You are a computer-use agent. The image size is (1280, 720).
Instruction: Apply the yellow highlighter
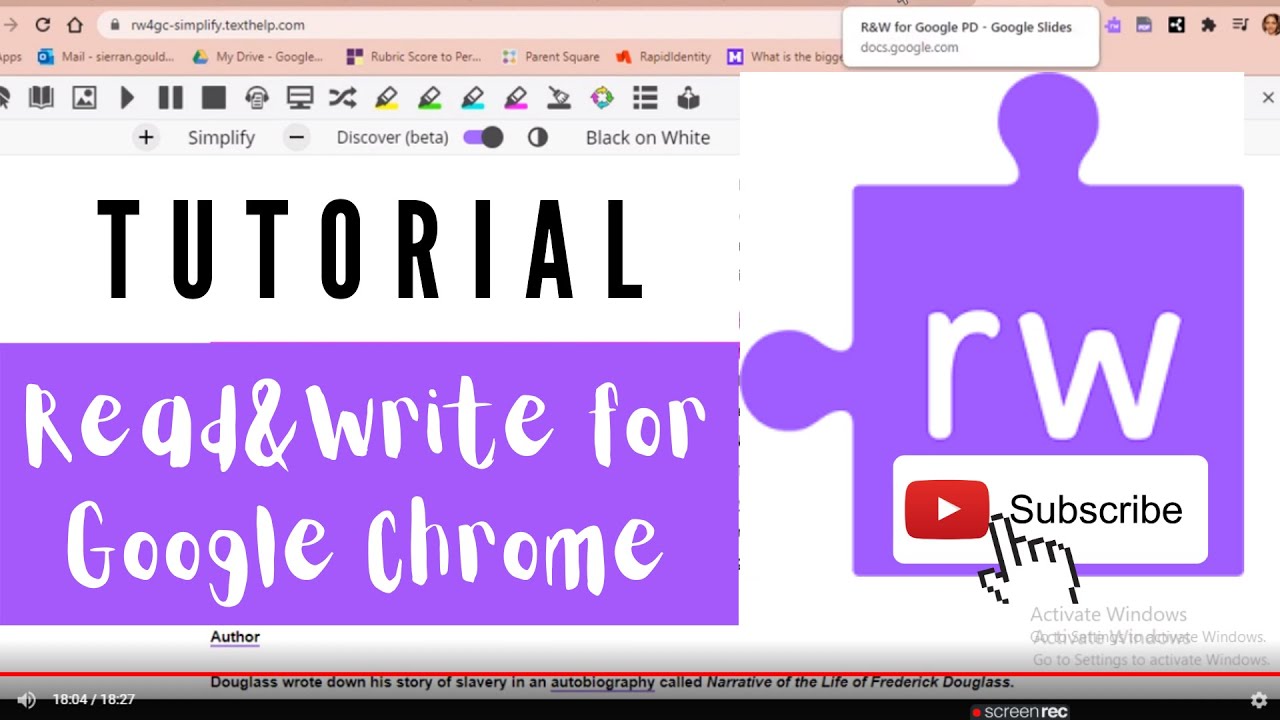point(386,98)
